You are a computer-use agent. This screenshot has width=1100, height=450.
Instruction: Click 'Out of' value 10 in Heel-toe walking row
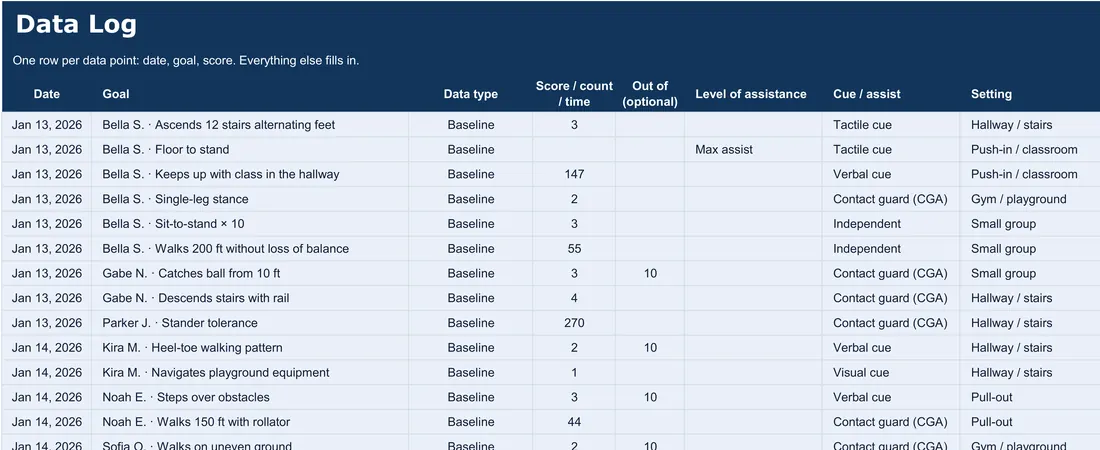[650, 348]
